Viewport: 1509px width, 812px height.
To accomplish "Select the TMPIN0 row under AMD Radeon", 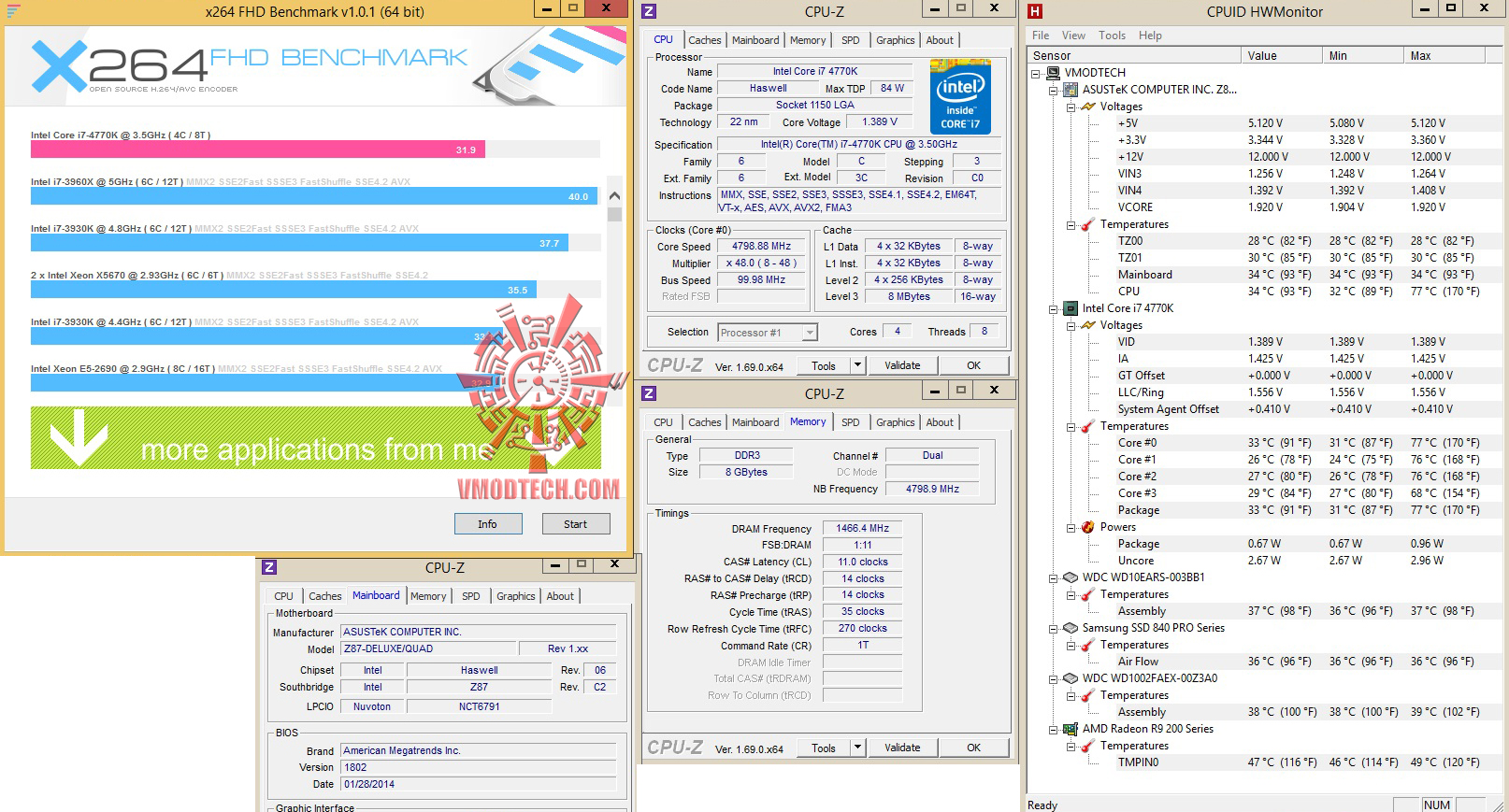I will click(1266, 762).
